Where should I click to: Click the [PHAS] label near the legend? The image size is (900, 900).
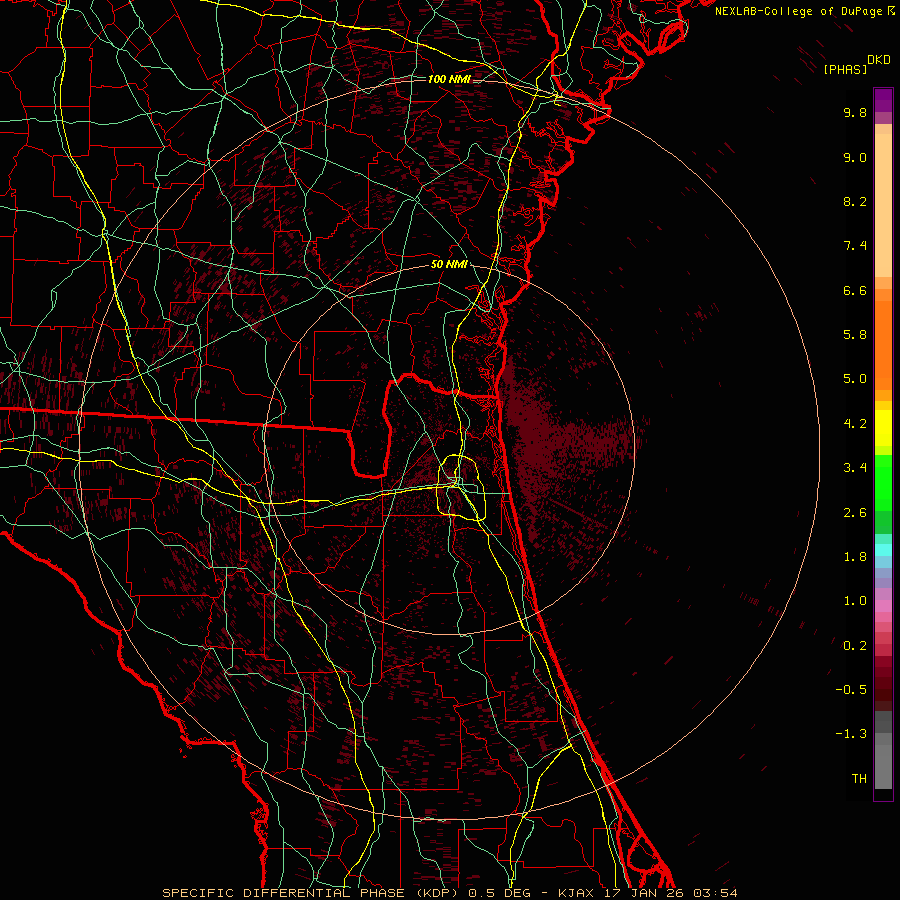click(x=845, y=69)
